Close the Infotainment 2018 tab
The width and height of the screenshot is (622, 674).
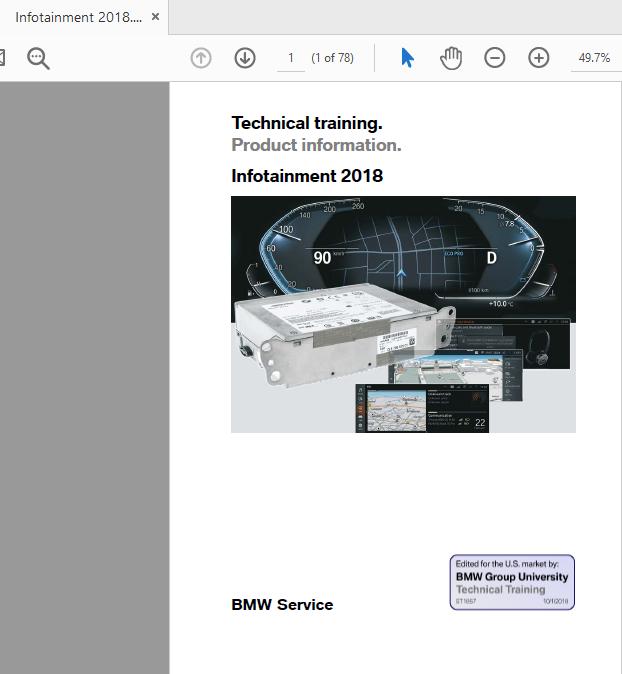tap(156, 17)
